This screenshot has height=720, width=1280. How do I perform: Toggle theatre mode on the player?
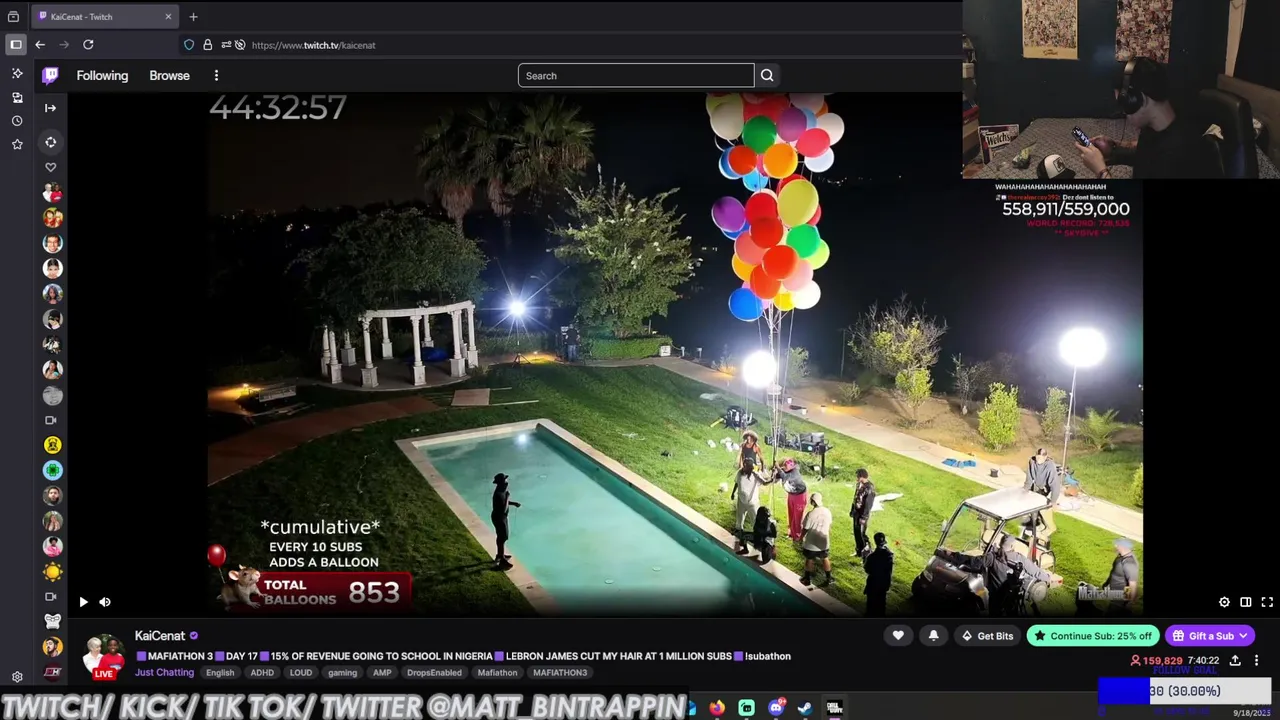[1245, 602]
